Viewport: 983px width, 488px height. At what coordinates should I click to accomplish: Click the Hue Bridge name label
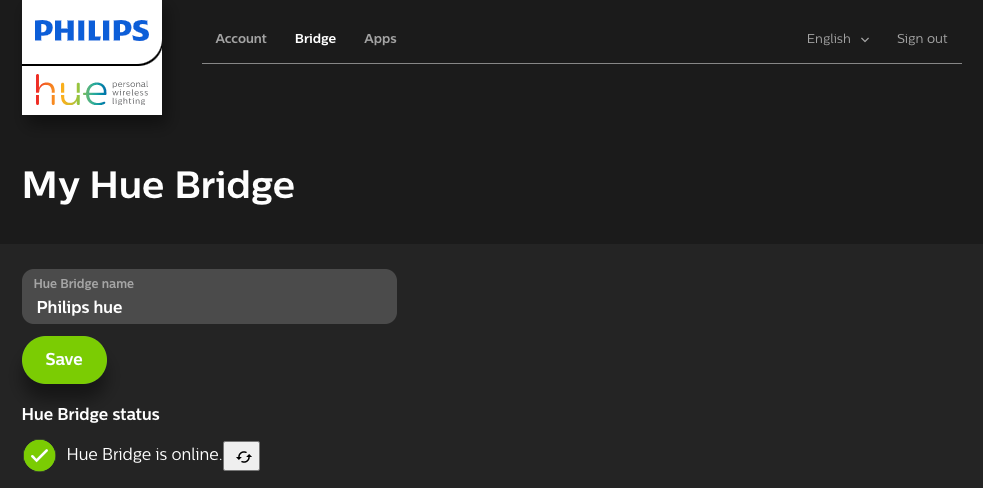[83, 284]
